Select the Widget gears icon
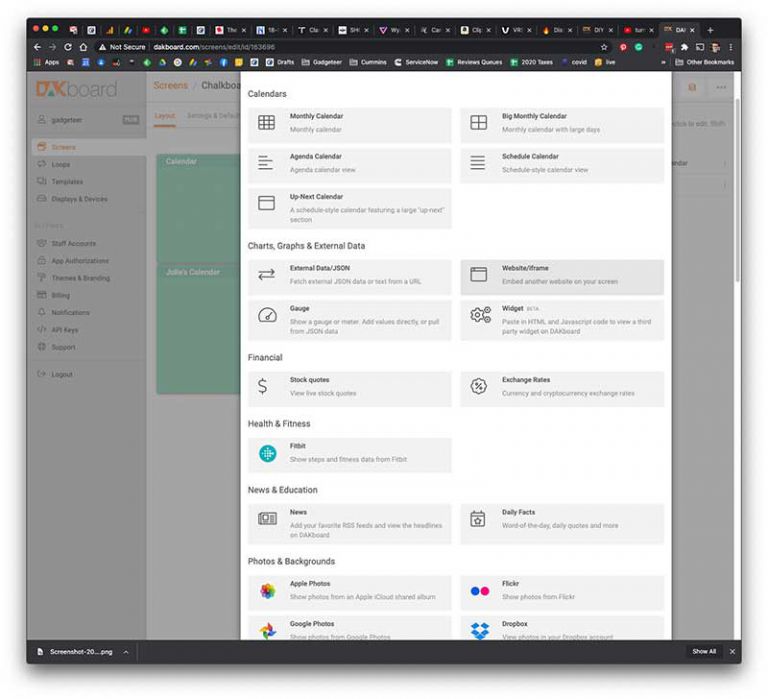 [x=479, y=315]
